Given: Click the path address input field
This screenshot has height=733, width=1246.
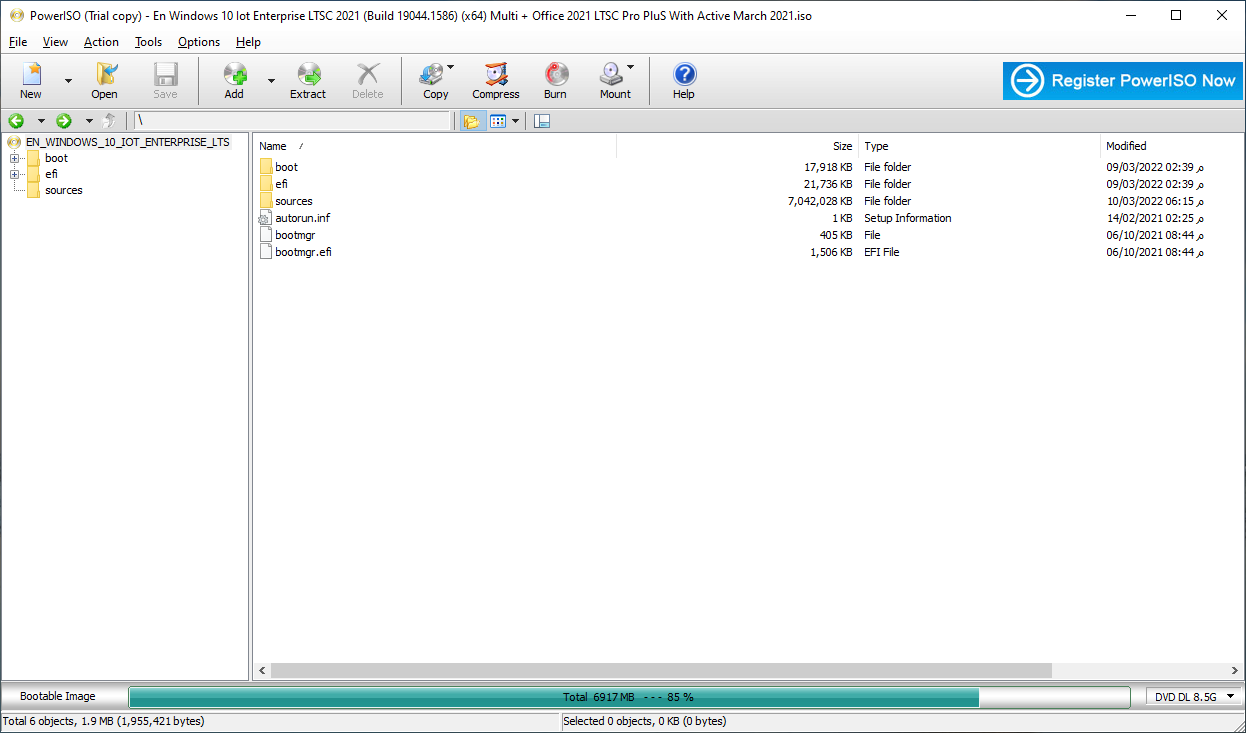Looking at the screenshot, I should pyautogui.click(x=292, y=121).
